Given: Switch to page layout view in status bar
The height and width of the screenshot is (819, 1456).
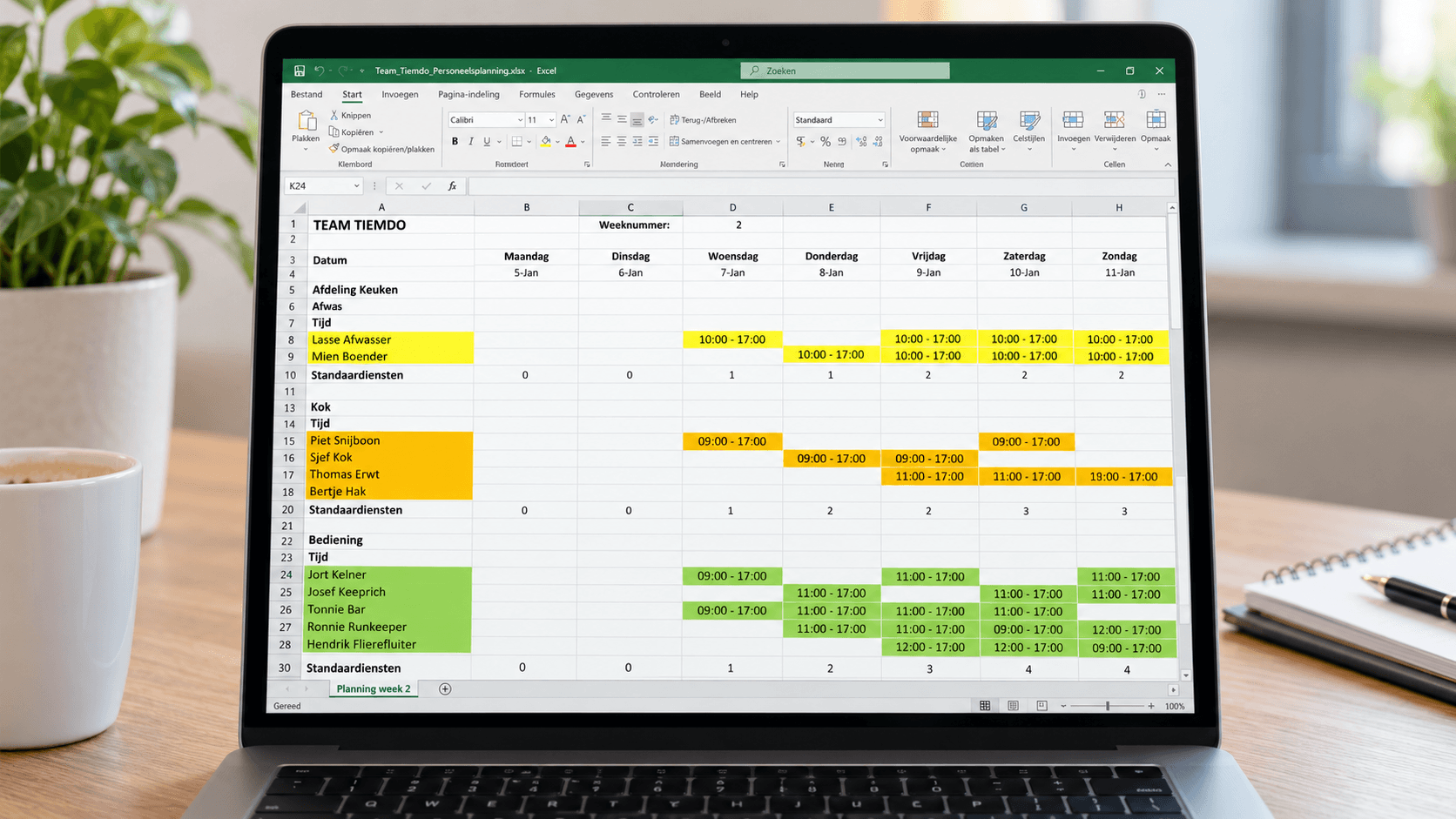Looking at the screenshot, I should (1013, 706).
